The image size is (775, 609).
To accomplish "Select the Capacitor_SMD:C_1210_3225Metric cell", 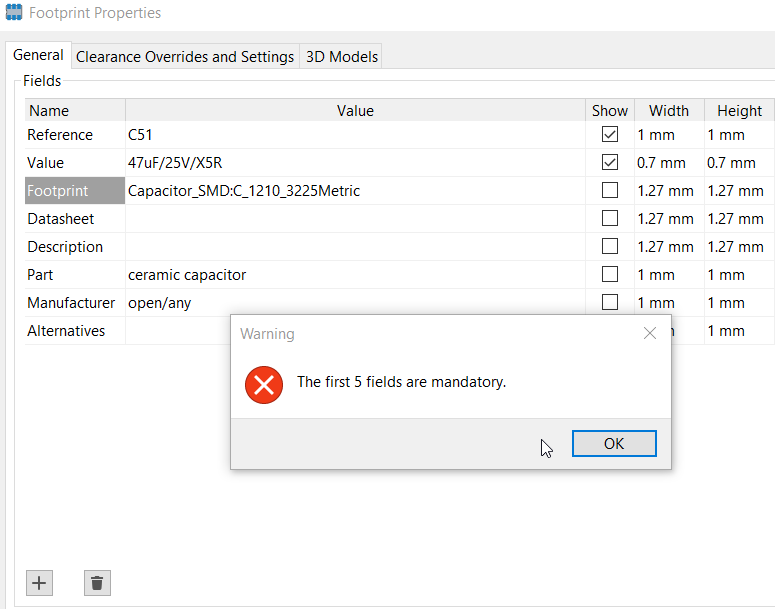I will pyautogui.click(x=355, y=191).
